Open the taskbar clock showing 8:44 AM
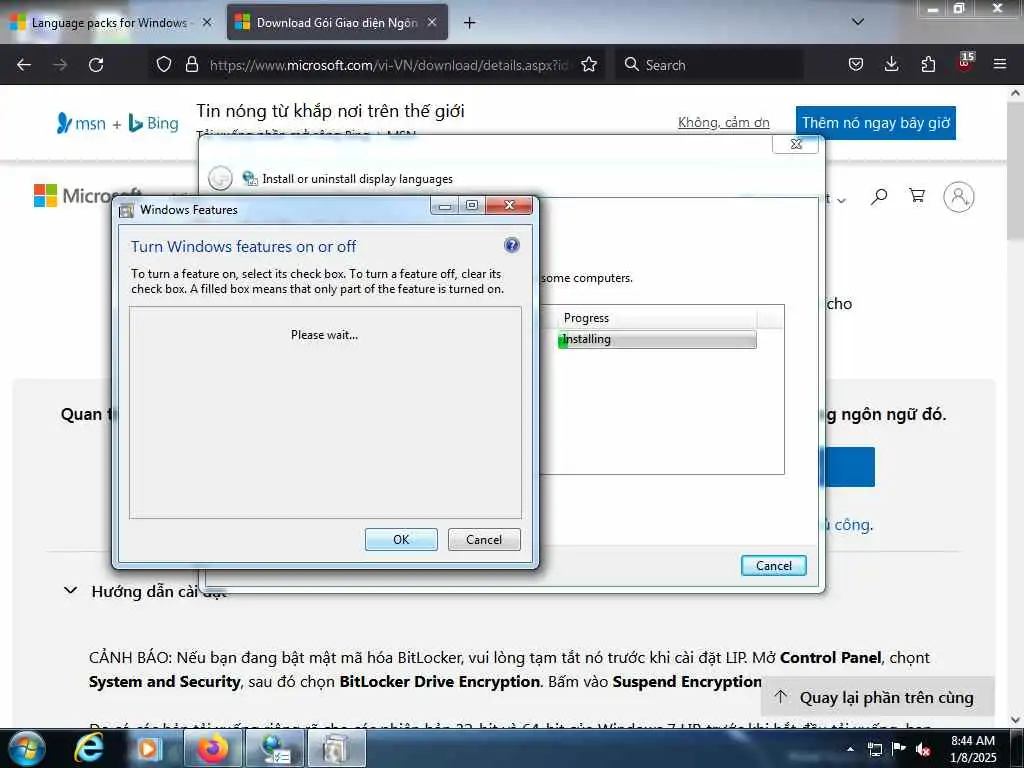 [973, 749]
